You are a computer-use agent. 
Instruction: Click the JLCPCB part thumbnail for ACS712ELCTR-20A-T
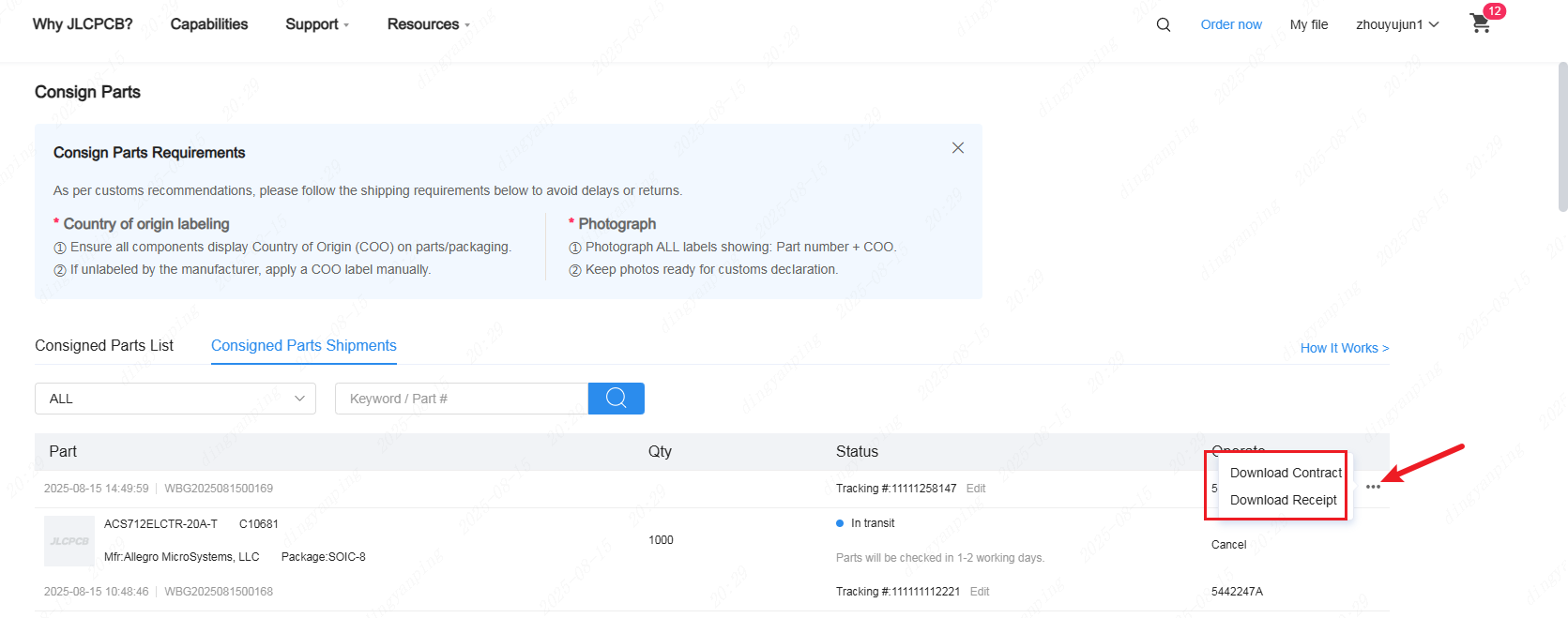69,541
